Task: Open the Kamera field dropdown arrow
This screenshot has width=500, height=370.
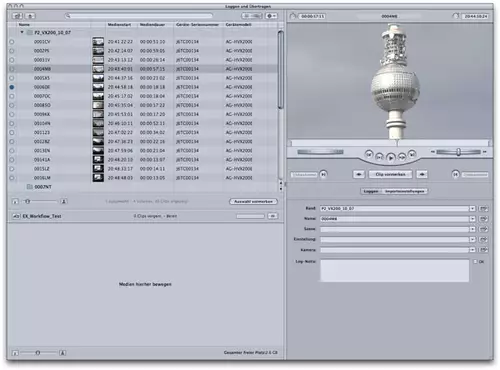Action: (472, 250)
